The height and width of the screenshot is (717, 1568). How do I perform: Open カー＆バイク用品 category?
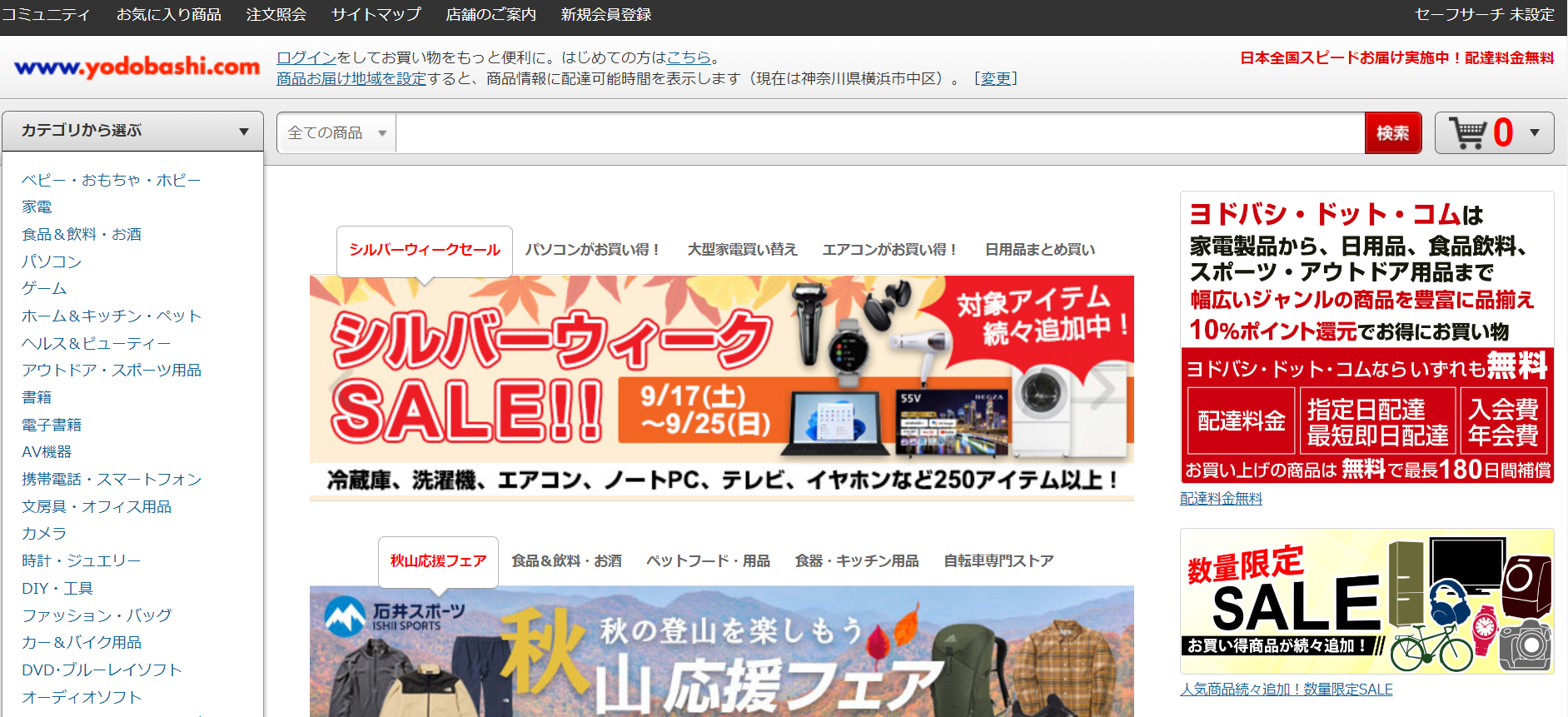pos(82,642)
